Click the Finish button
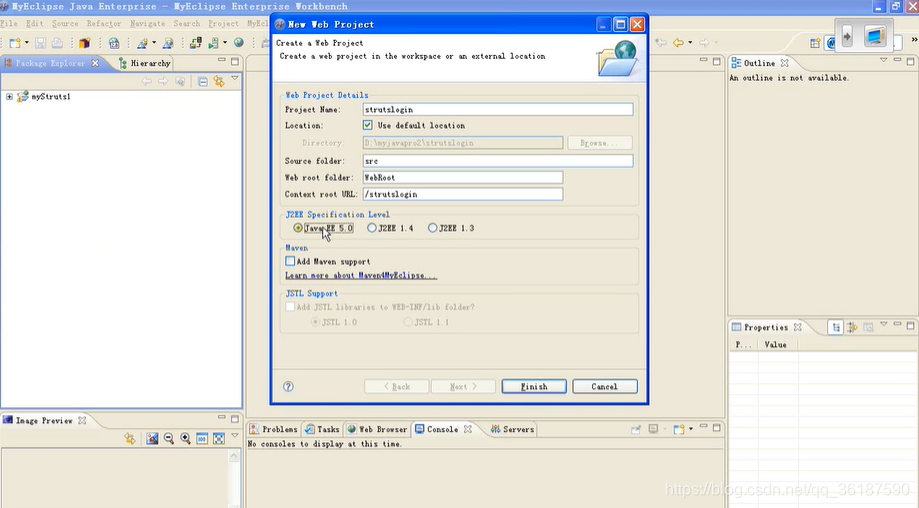 coord(534,387)
